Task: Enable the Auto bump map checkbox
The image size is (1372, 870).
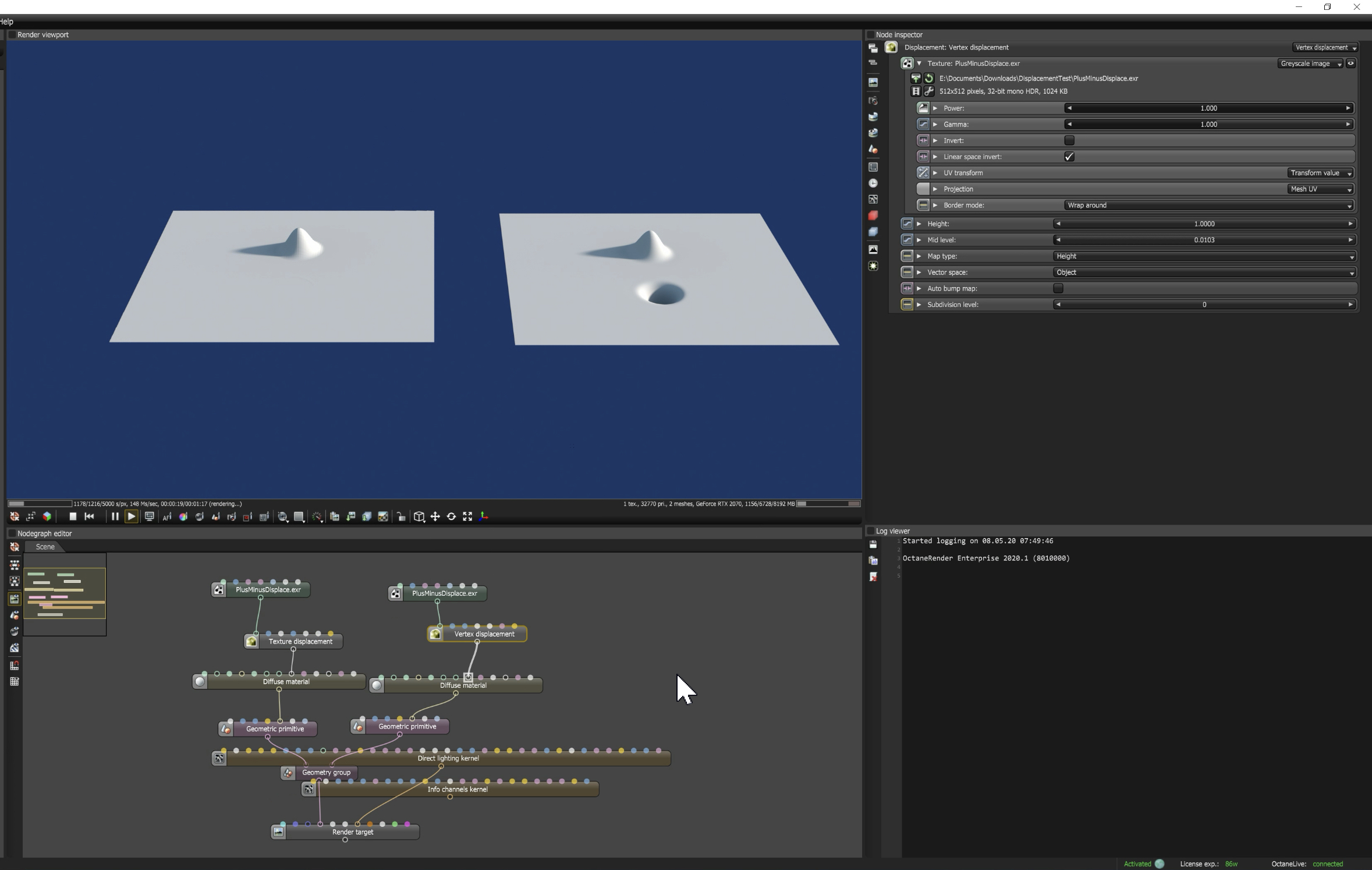Action: [1058, 288]
